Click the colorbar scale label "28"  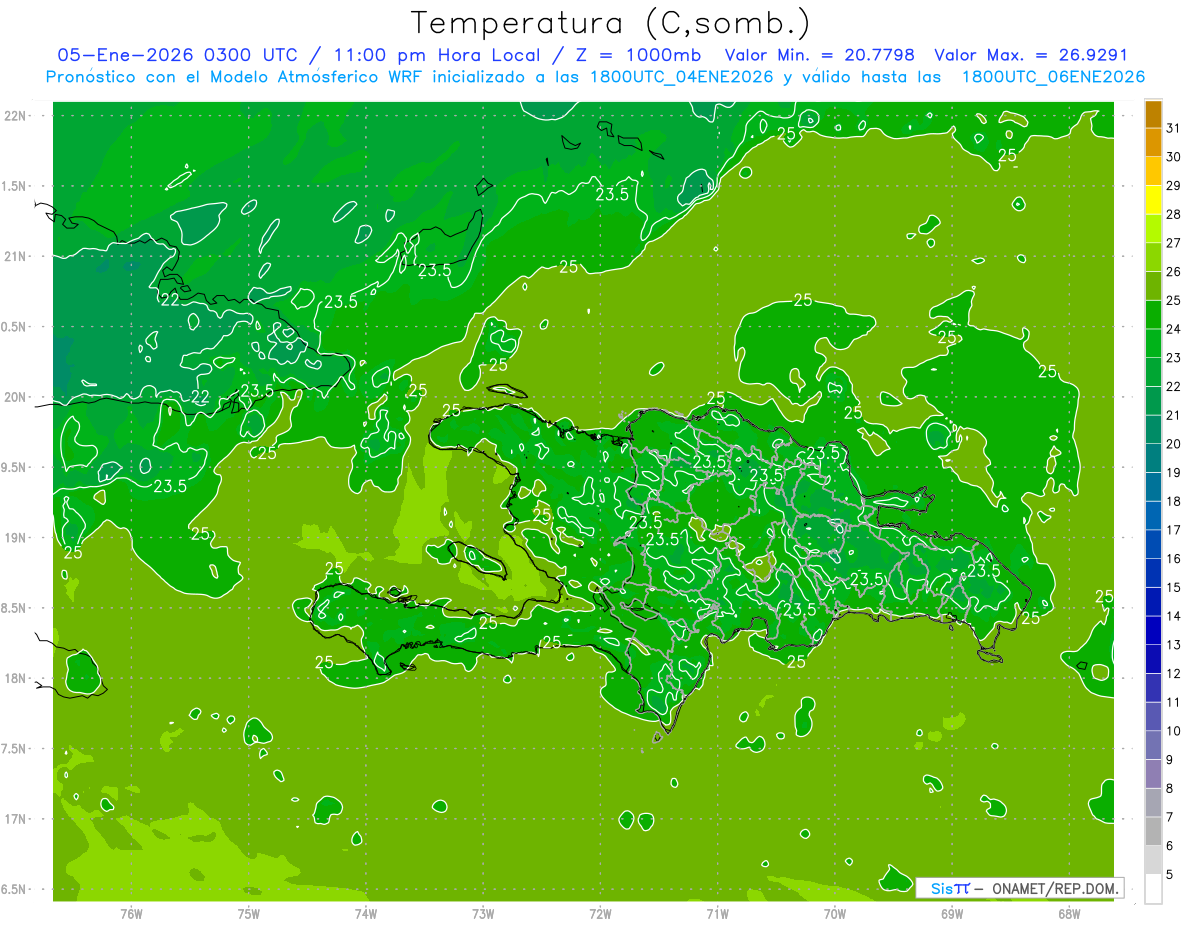(1174, 214)
